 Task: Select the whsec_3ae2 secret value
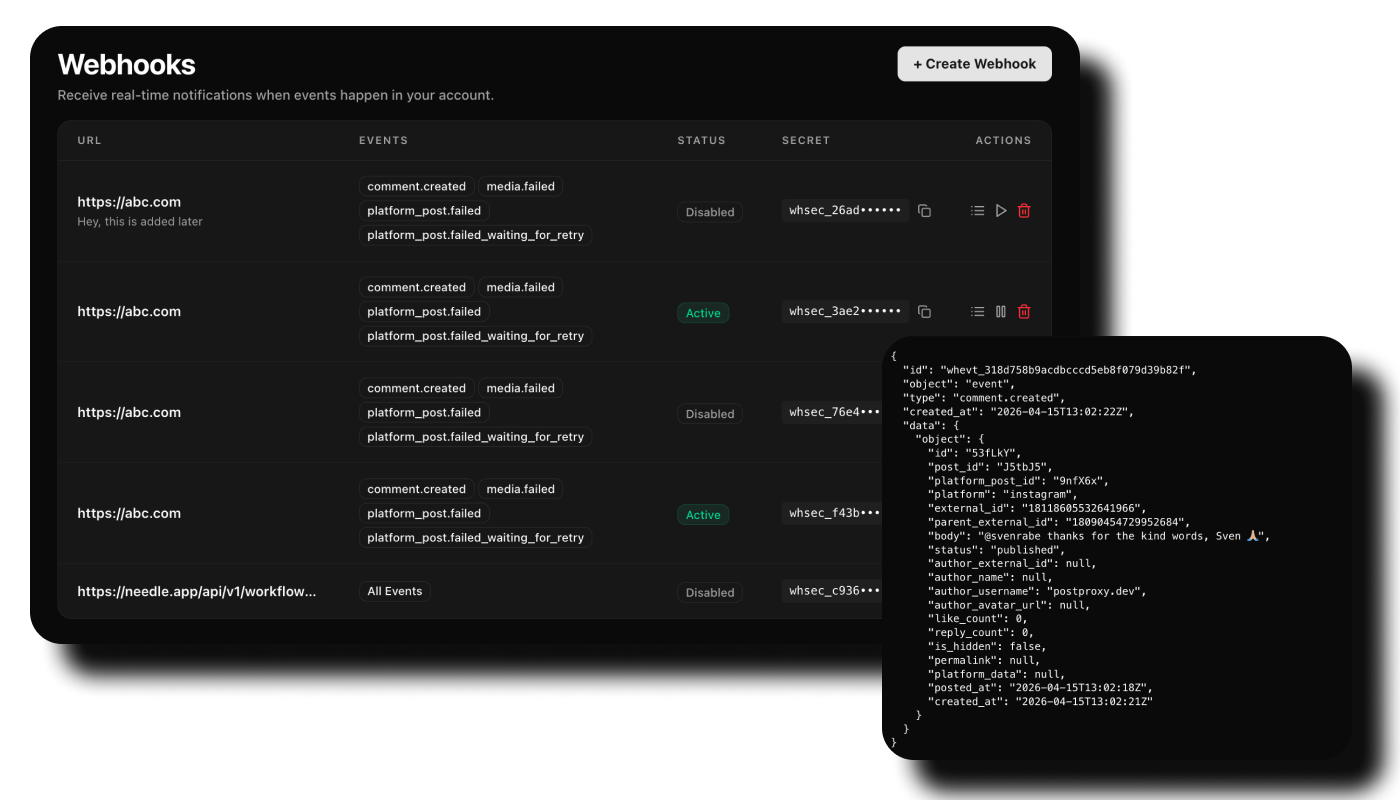click(x=845, y=312)
